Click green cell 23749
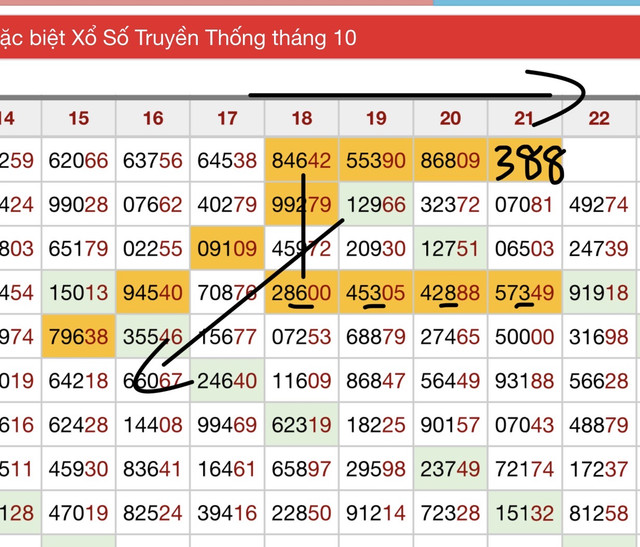 (450, 469)
